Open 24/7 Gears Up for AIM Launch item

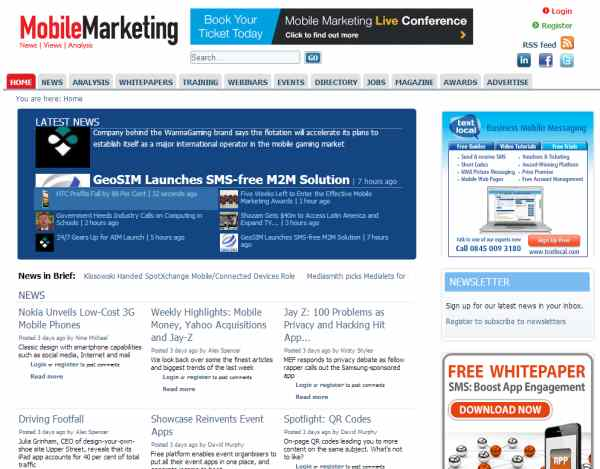click(x=120, y=237)
